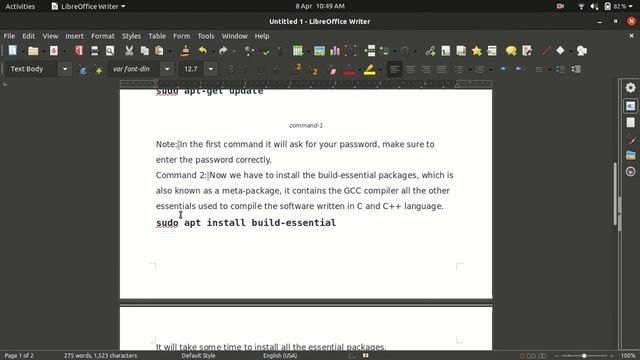Viewport: 640px width, 360px height.
Task: Click the date and time clock
Action: pos(320,6)
